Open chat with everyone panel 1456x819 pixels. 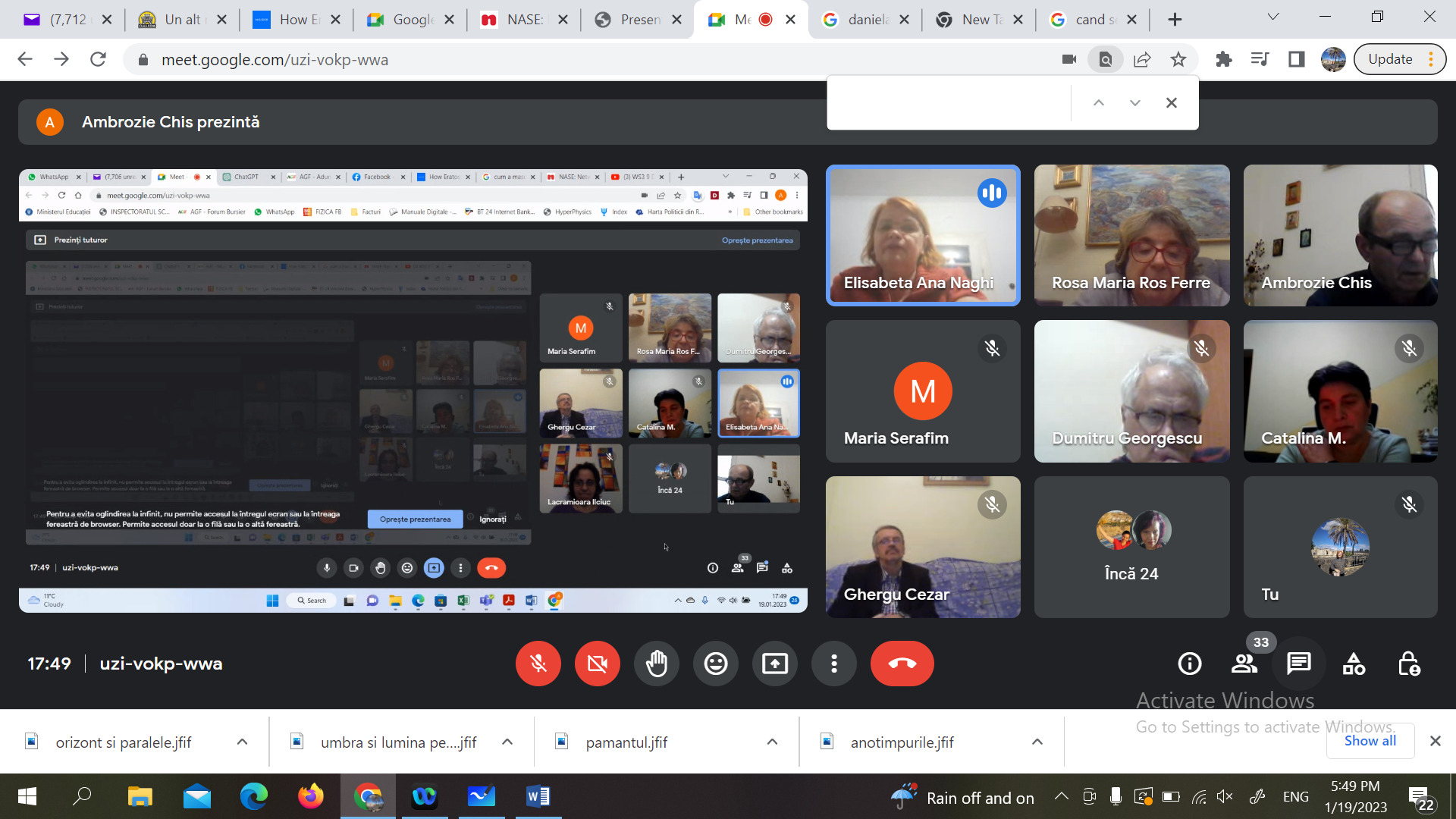tap(1299, 664)
